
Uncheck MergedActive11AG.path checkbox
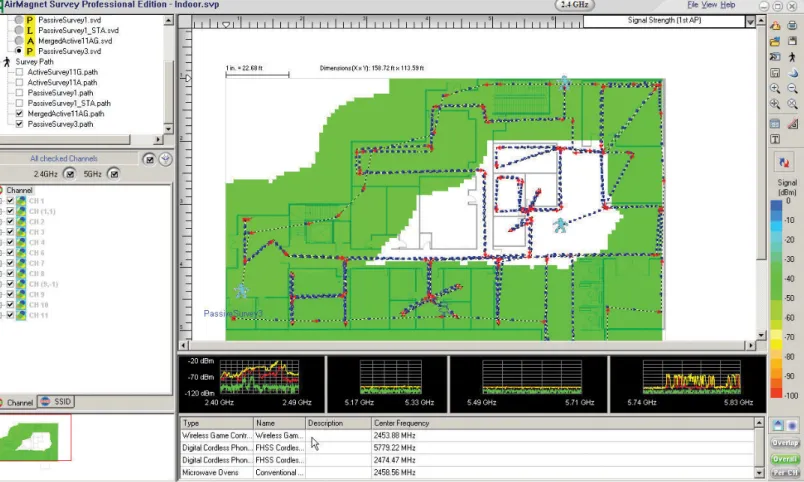19,113
